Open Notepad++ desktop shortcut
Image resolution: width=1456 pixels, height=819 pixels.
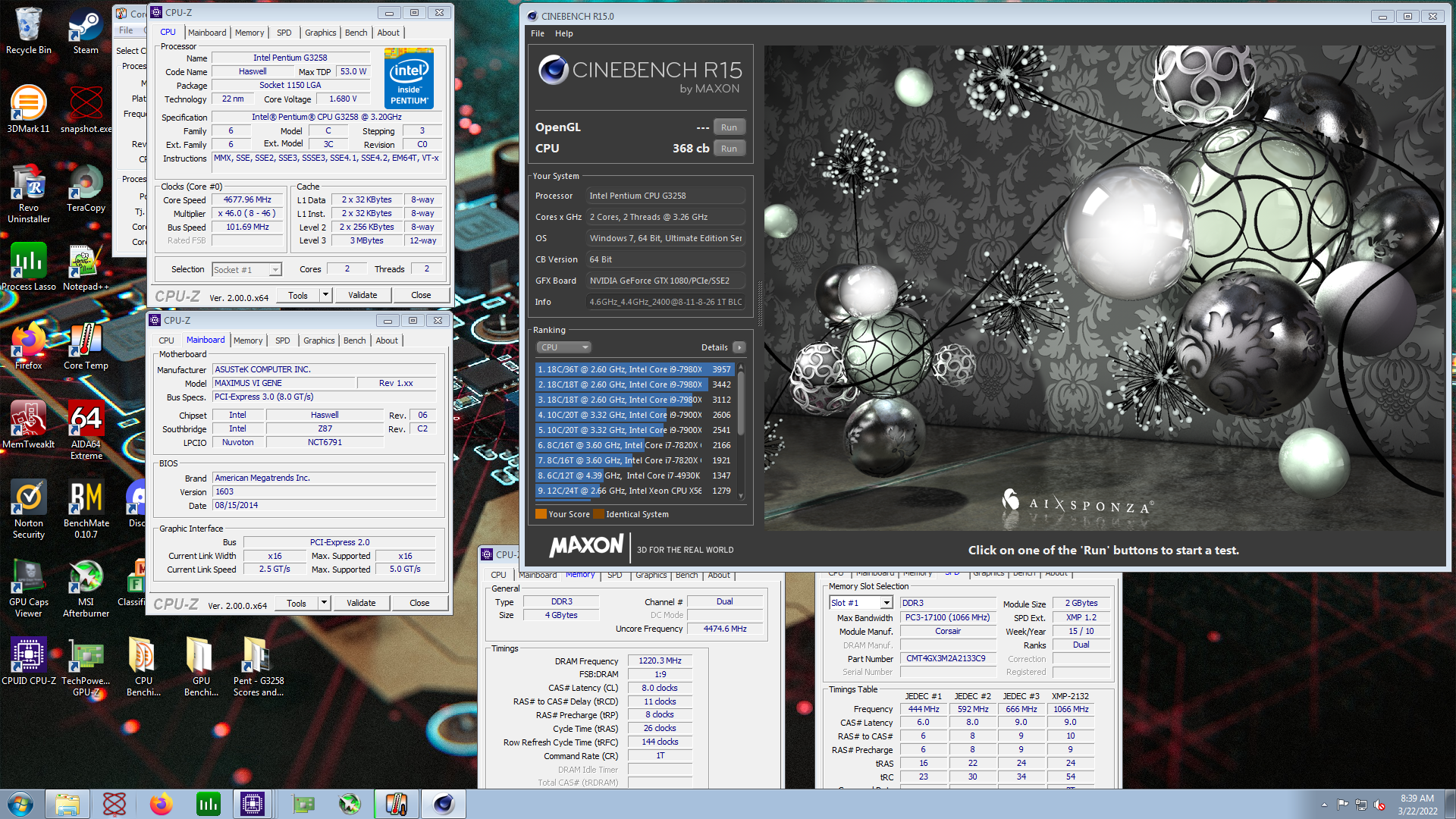click(x=86, y=267)
